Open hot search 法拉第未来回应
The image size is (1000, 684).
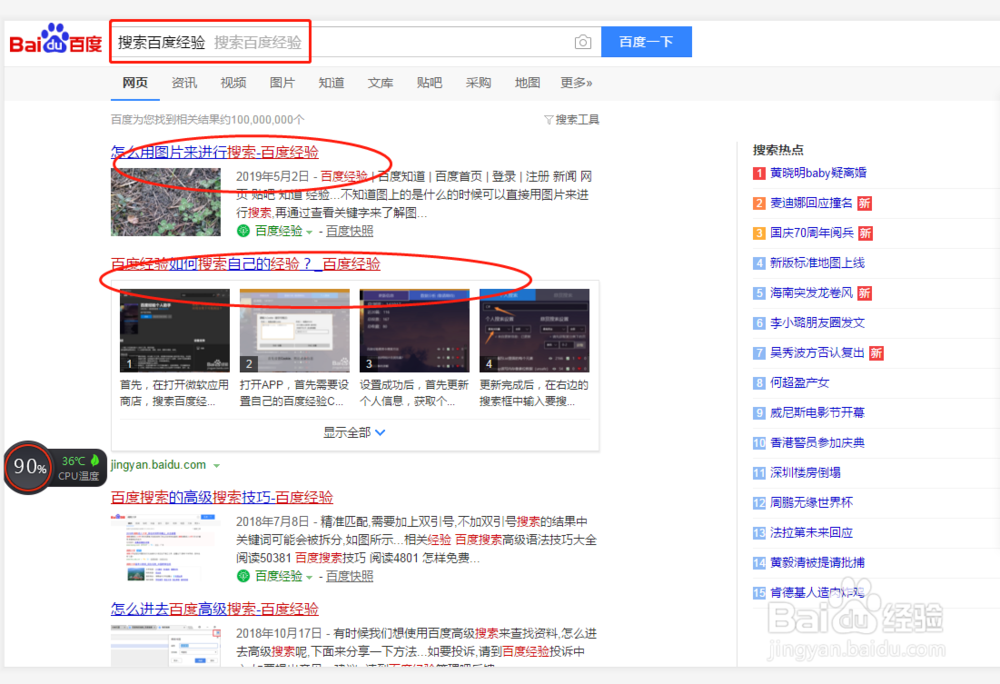[x=811, y=533]
